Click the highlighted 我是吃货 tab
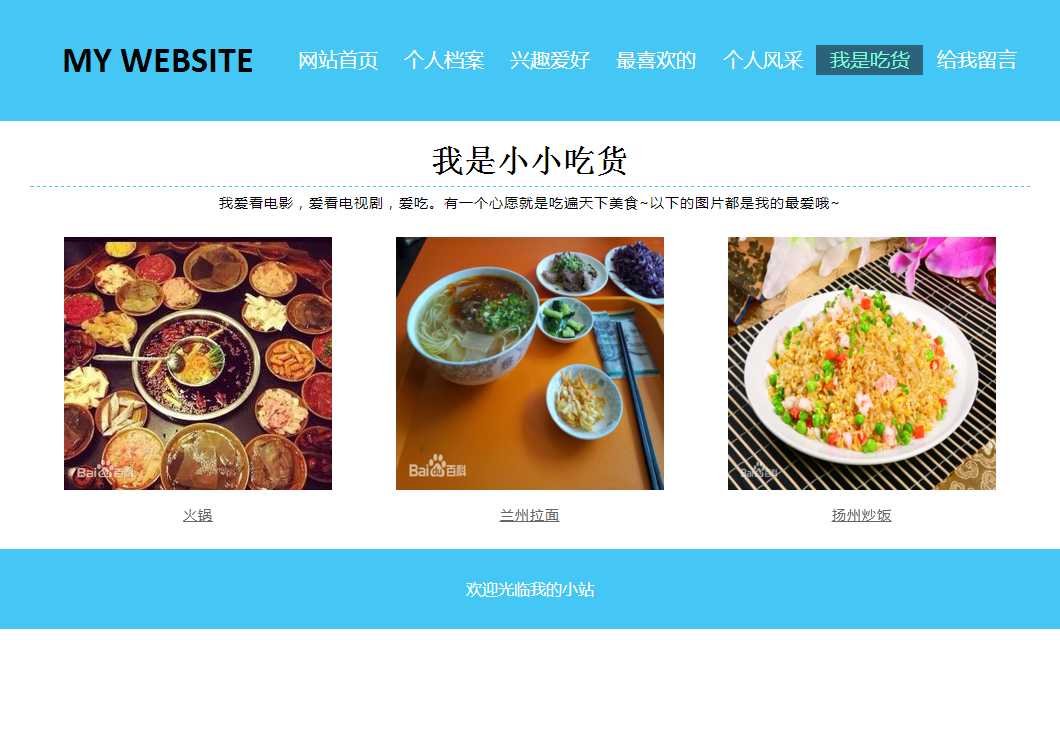 [x=869, y=60]
